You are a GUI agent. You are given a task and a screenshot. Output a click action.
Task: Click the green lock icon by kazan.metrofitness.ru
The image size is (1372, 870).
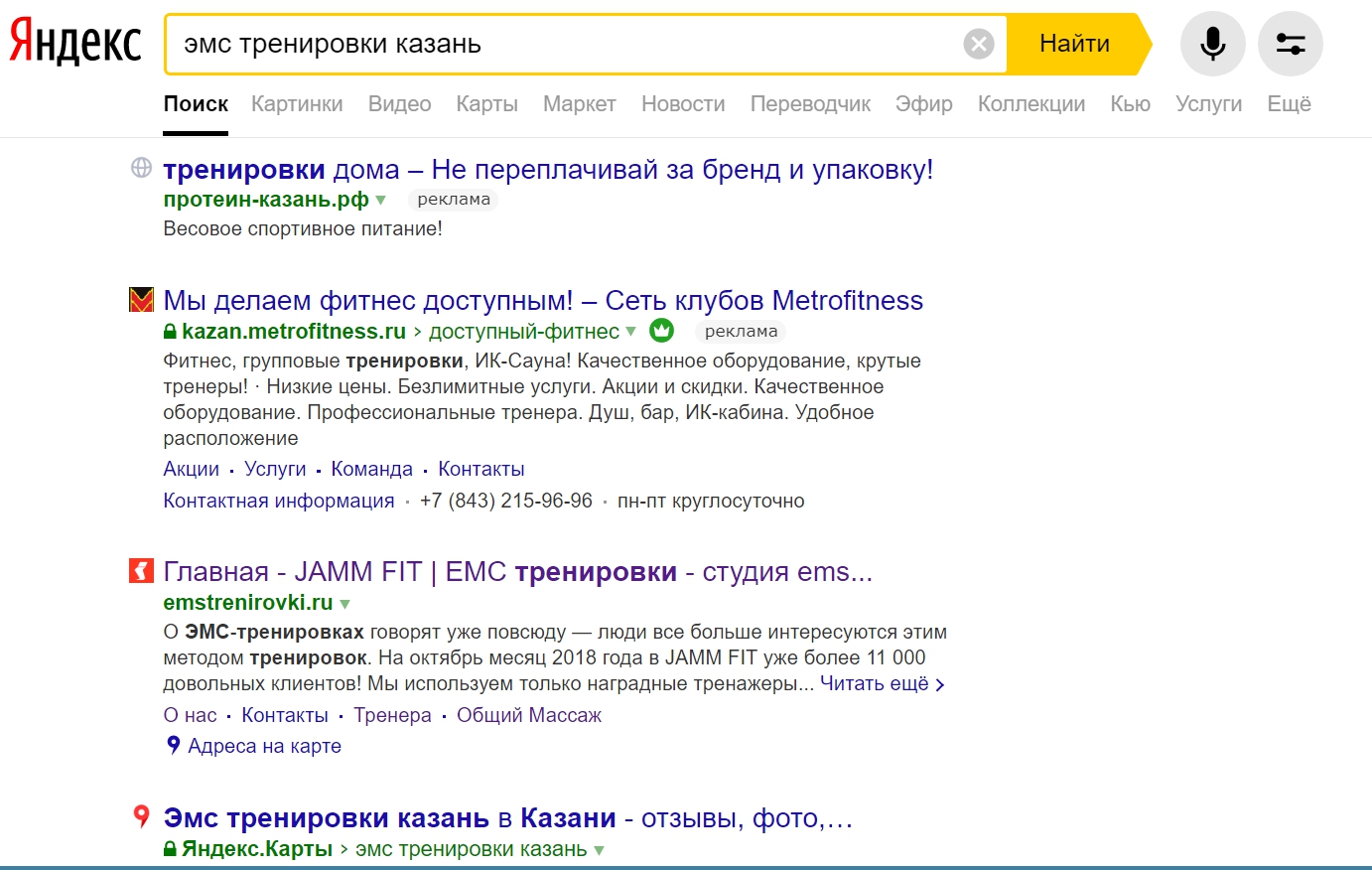pos(170,332)
